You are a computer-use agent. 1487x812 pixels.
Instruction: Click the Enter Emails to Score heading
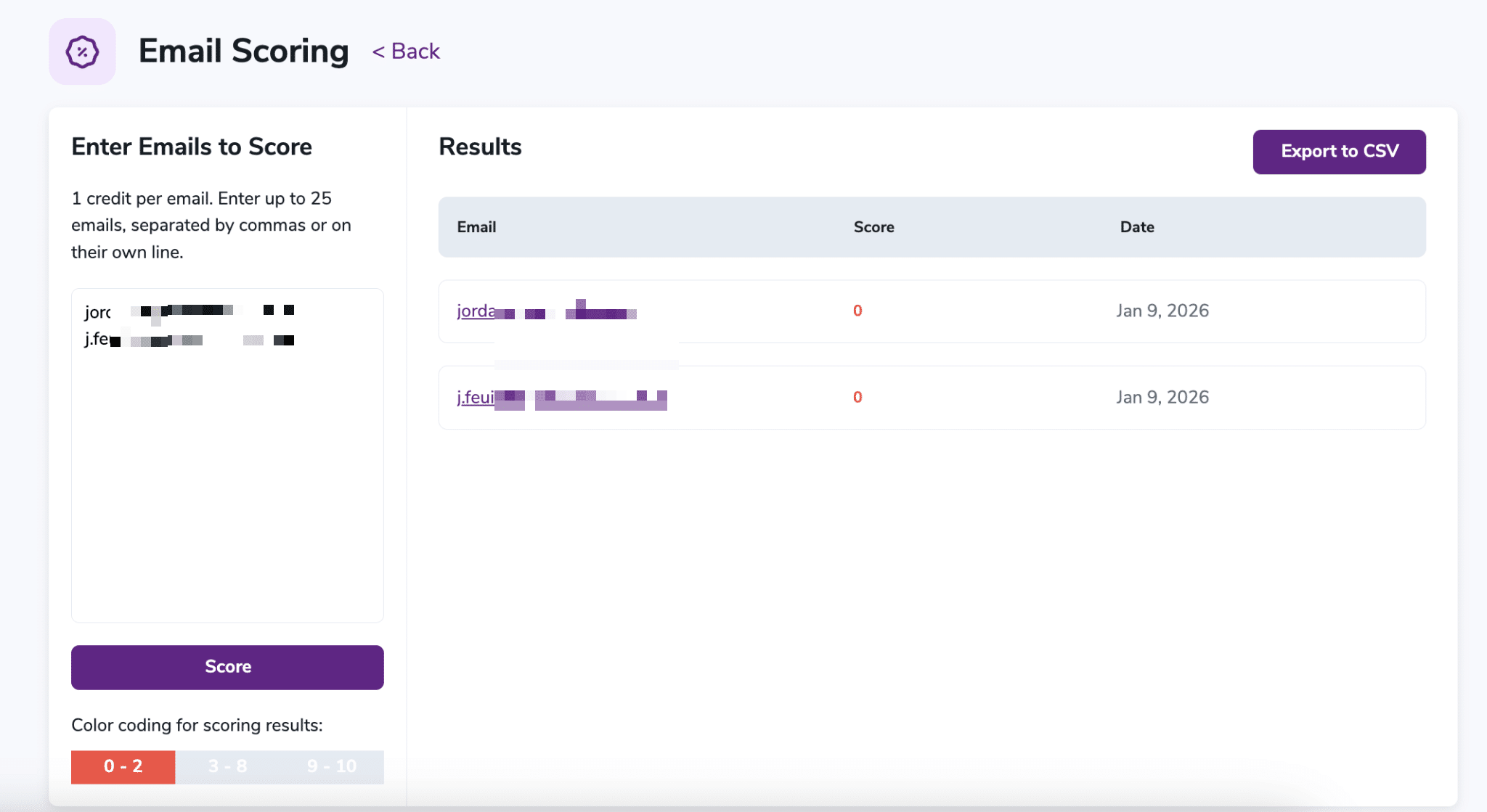[192, 147]
